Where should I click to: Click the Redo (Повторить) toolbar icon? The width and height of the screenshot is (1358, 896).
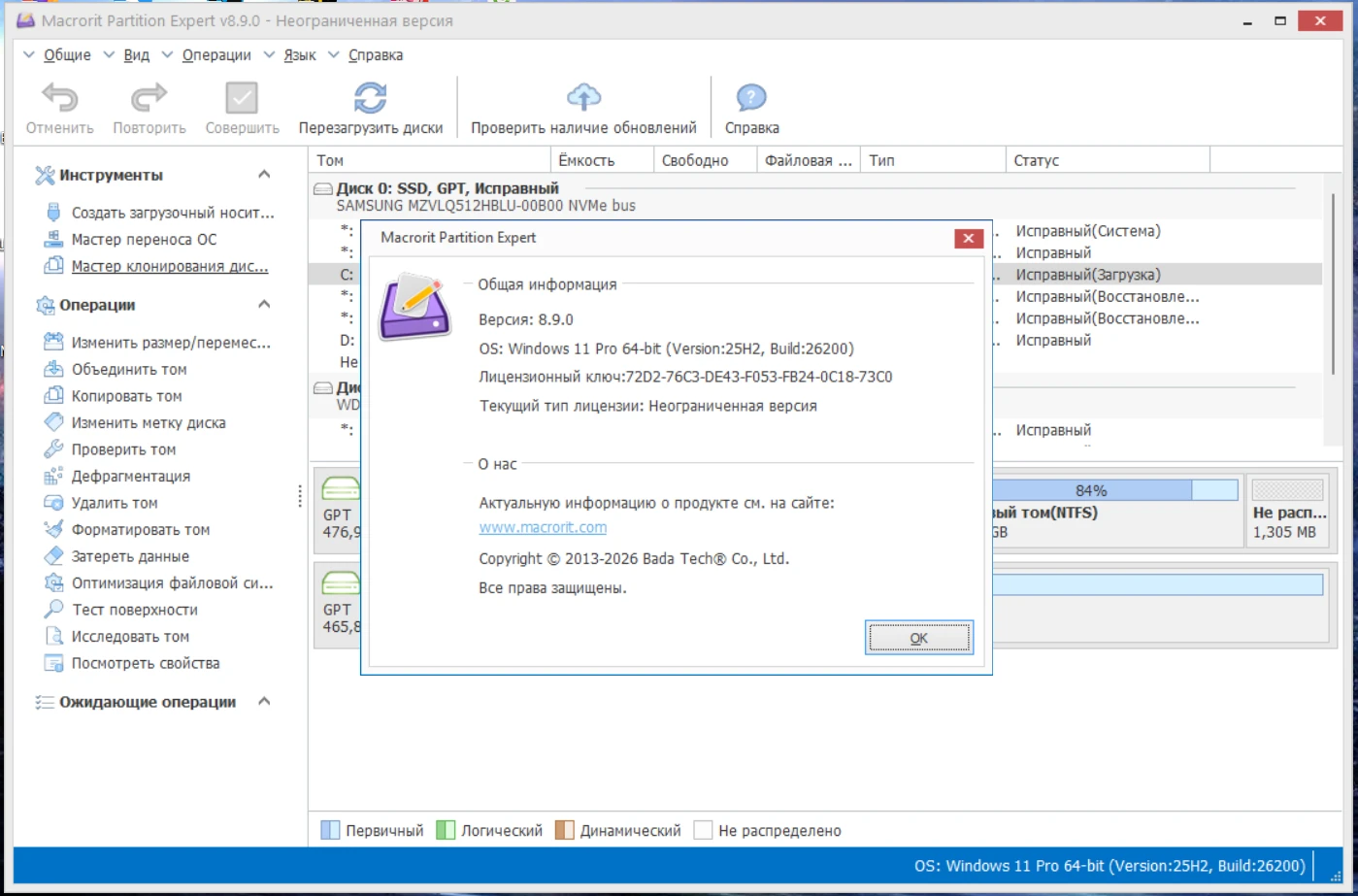point(149,99)
